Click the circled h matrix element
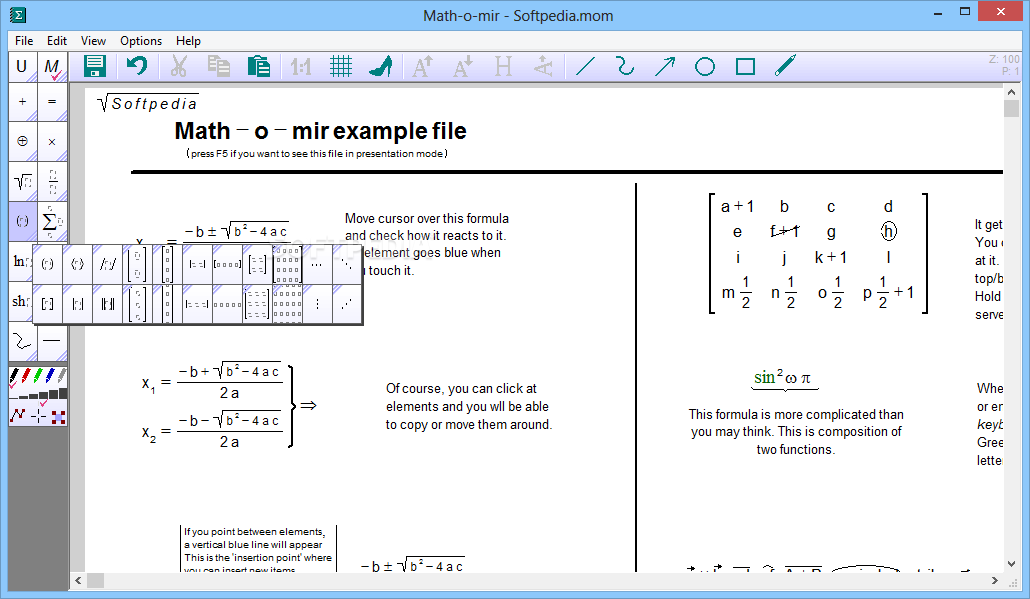 pos(888,231)
